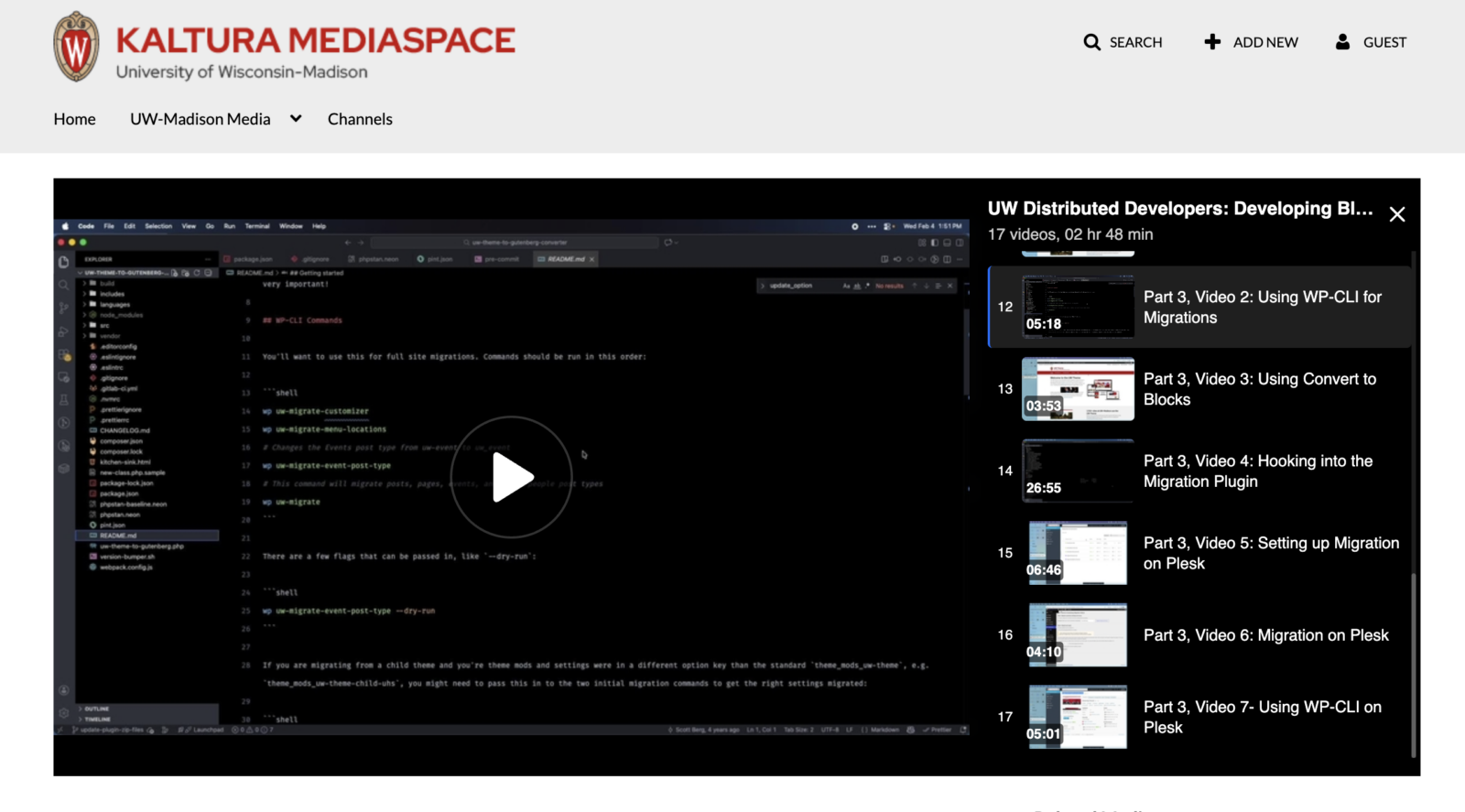
Task: Close the playlist panel with the X
Action: [1397, 214]
